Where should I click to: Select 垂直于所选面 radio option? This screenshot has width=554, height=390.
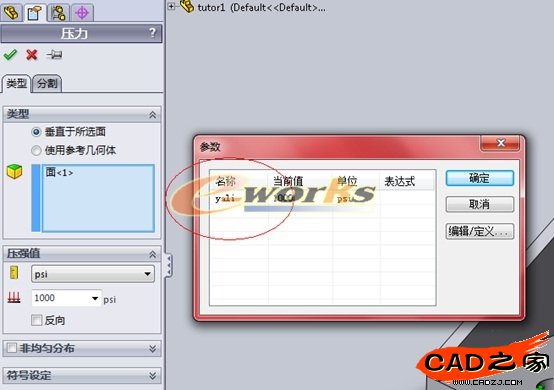pos(36,132)
